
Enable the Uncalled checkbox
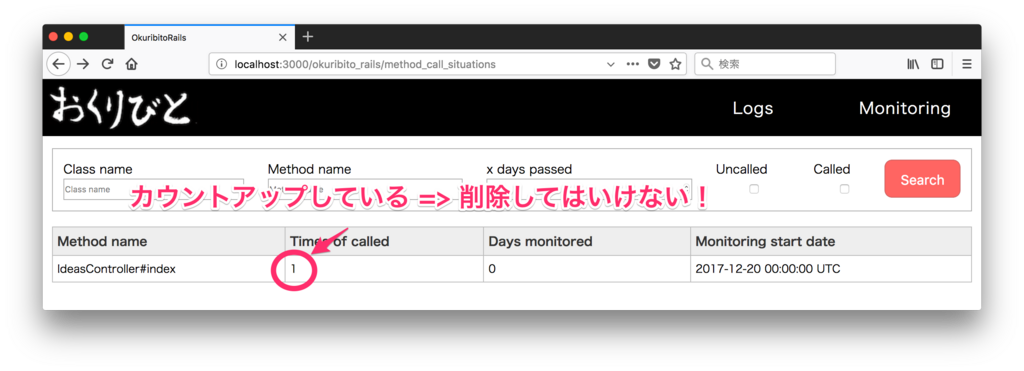754,189
